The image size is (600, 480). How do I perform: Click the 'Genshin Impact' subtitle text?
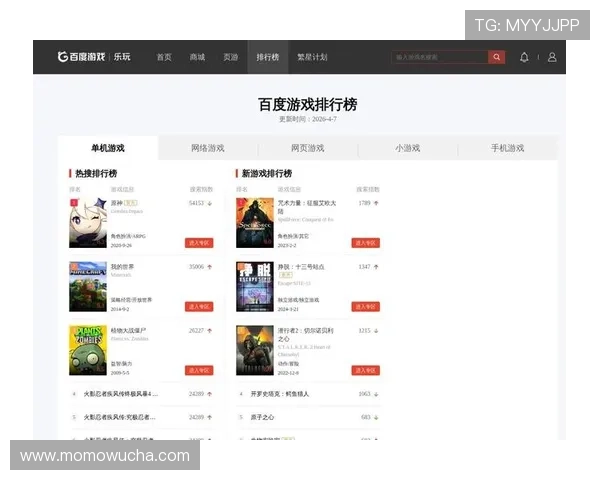point(127,211)
